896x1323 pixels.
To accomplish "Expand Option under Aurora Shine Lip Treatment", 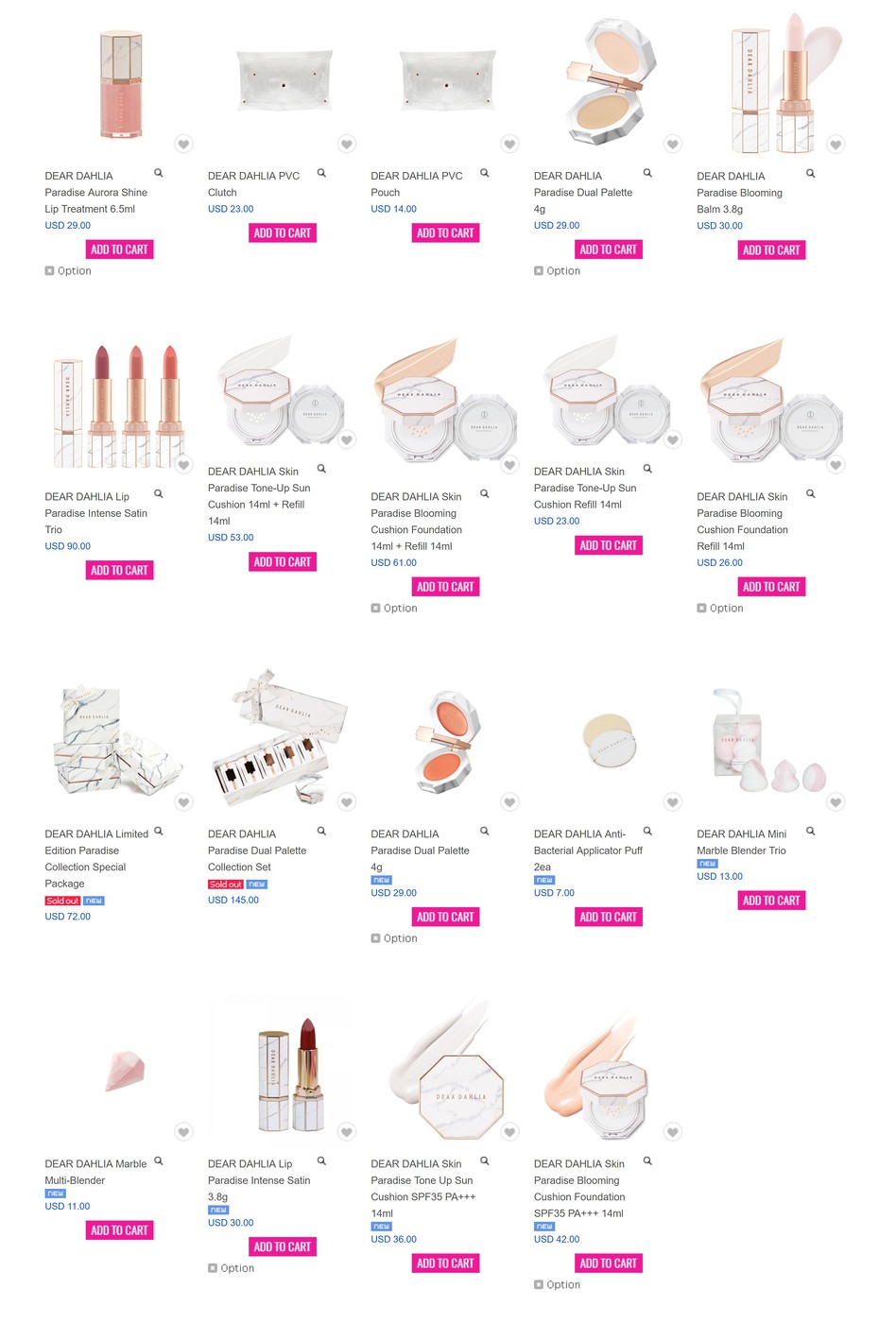I will click(68, 271).
